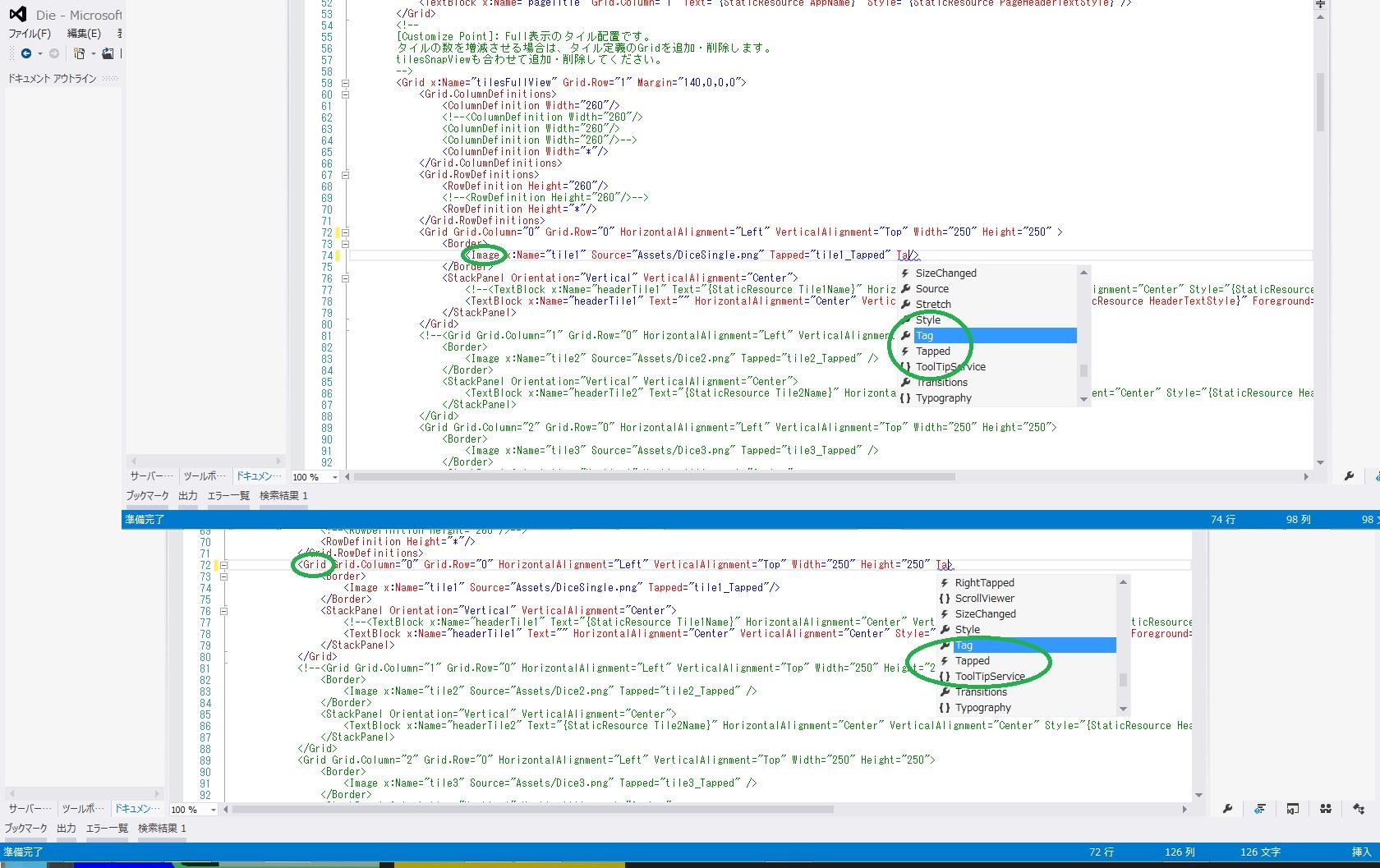Click the lower IntelliSense list scrollbar thumb
This screenshot has width=1380, height=868.
[x=1123, y=680]
